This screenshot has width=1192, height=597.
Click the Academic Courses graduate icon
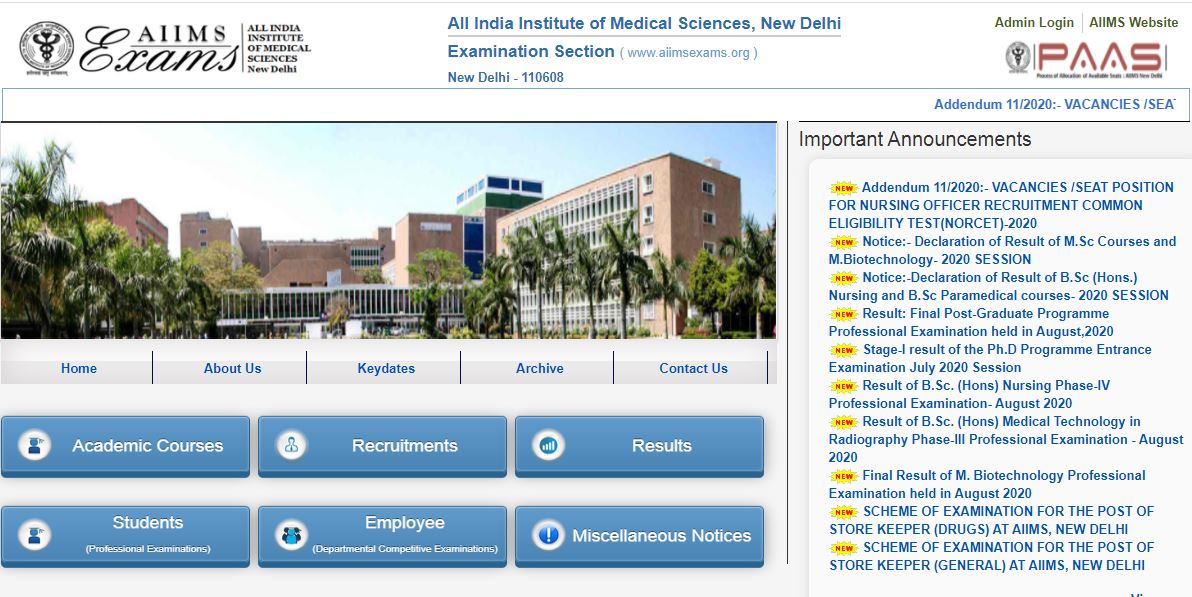click(x=34, y=446)
